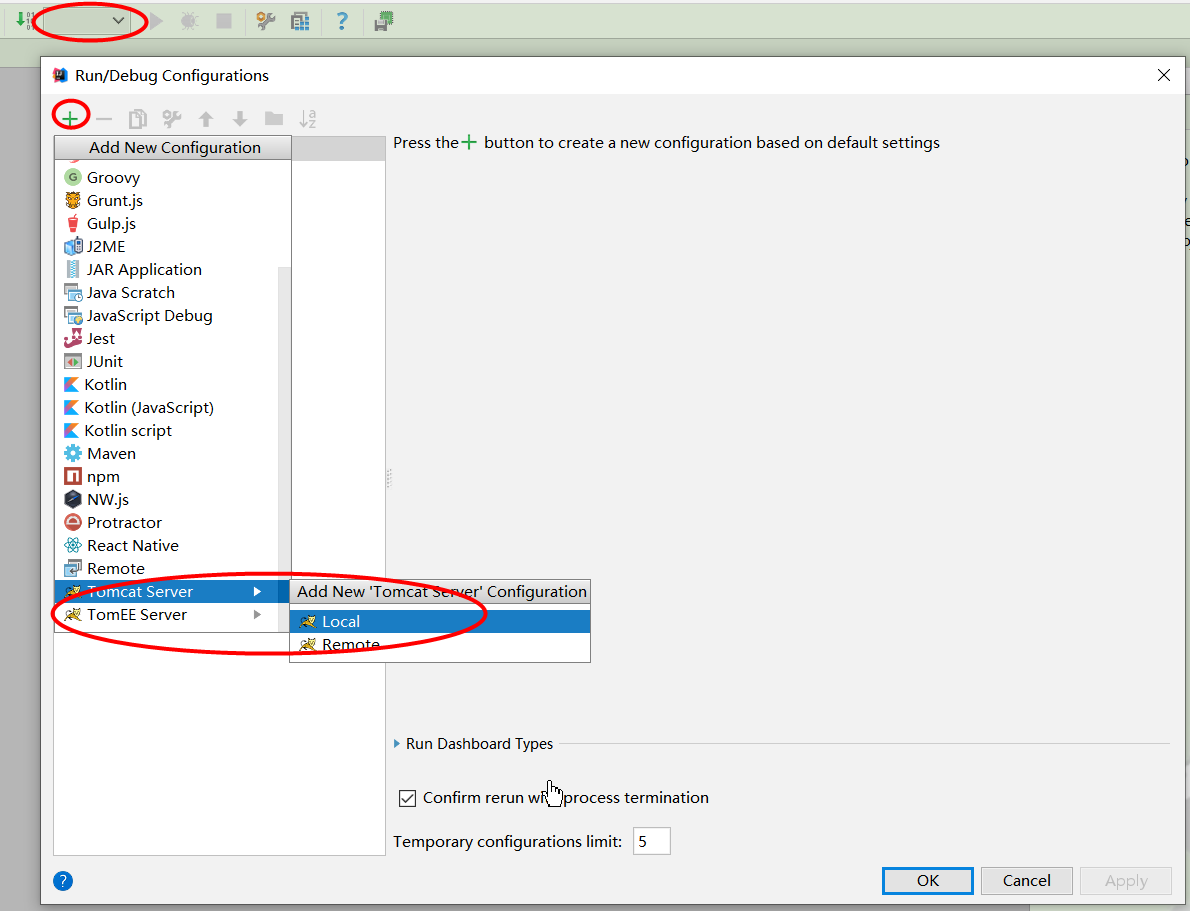Click the question mark Help toolbar icon
Screen dimensions: 1190x911
(x=342, y=21)
